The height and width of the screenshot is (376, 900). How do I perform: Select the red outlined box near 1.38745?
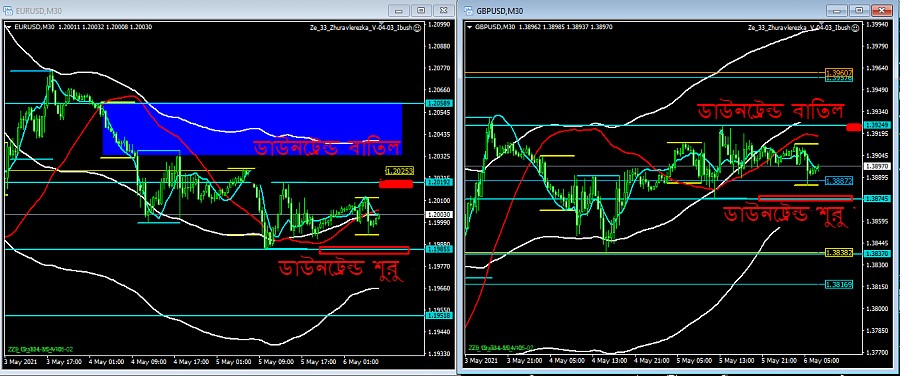[805, 198]
